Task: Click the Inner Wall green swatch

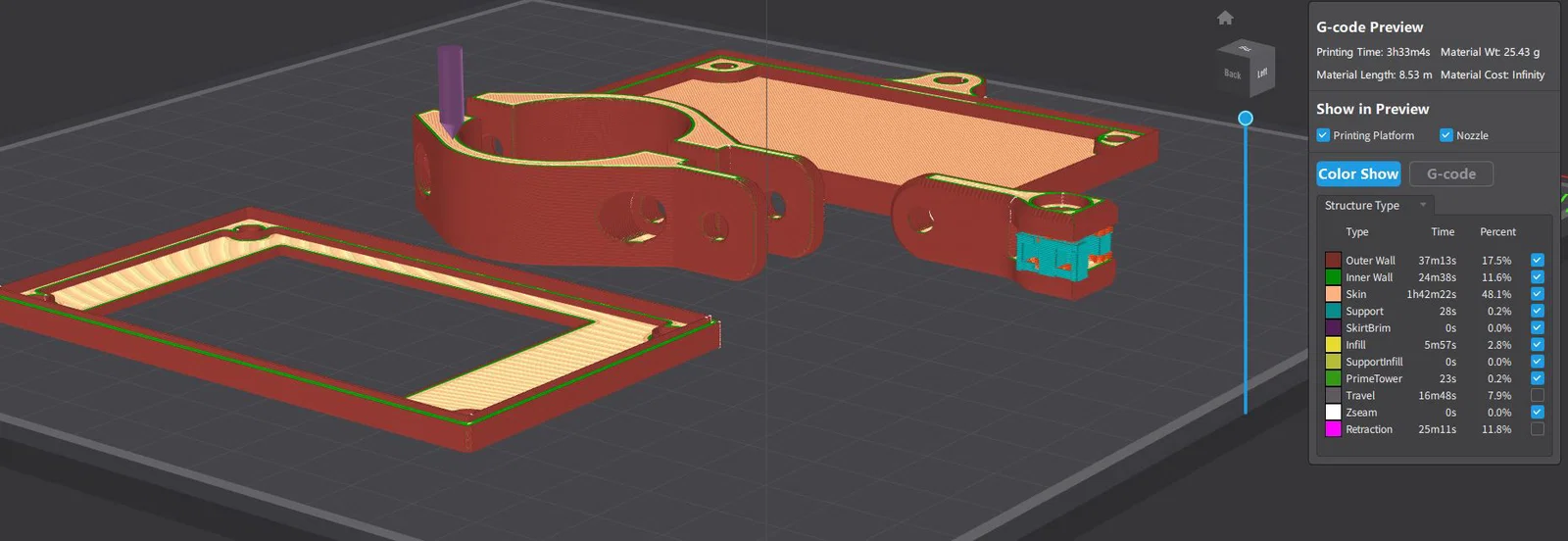Action: 1333,277
